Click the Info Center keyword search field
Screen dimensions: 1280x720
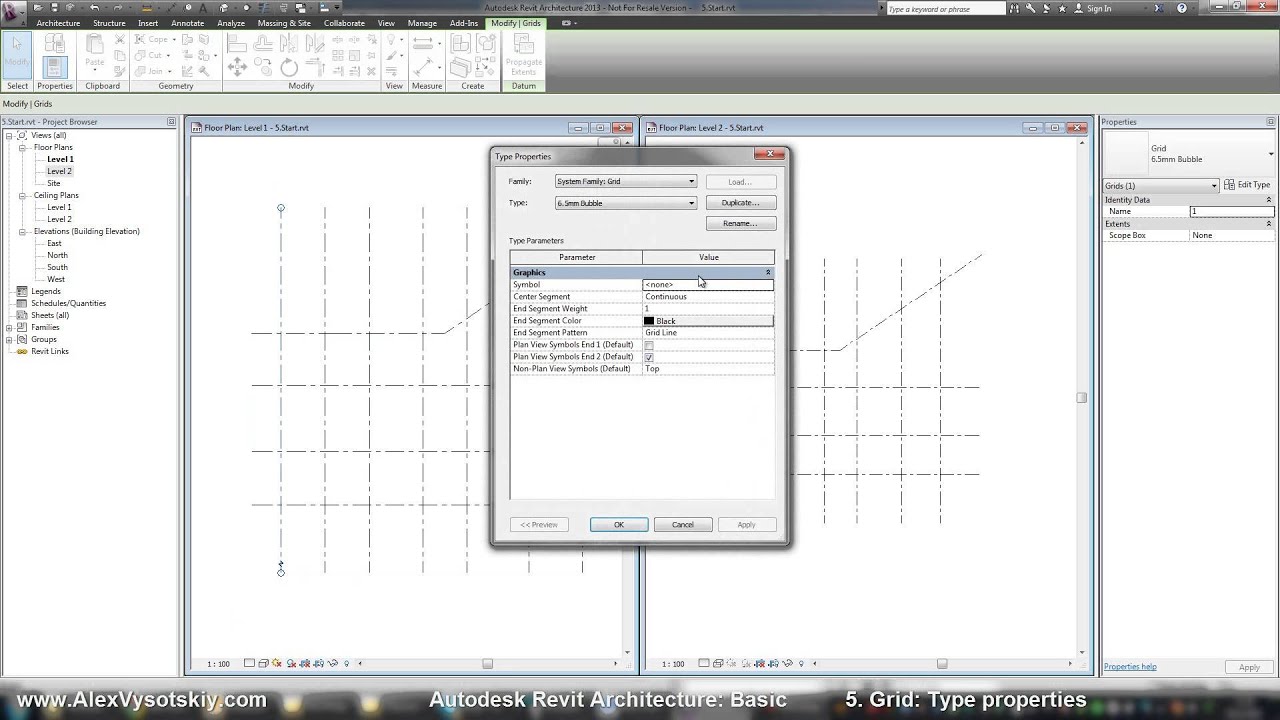click(945, 8)
